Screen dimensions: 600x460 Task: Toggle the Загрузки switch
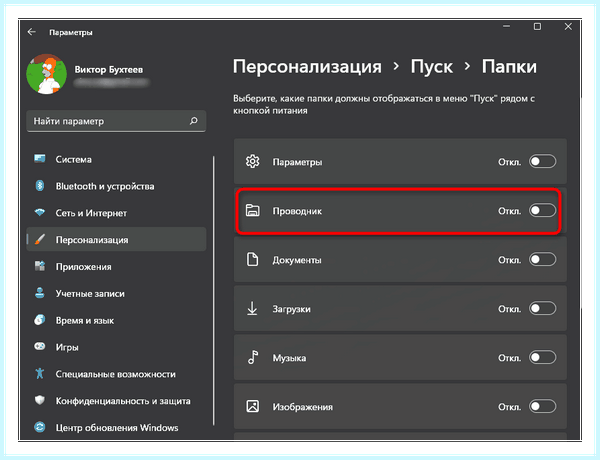[542, 308]
